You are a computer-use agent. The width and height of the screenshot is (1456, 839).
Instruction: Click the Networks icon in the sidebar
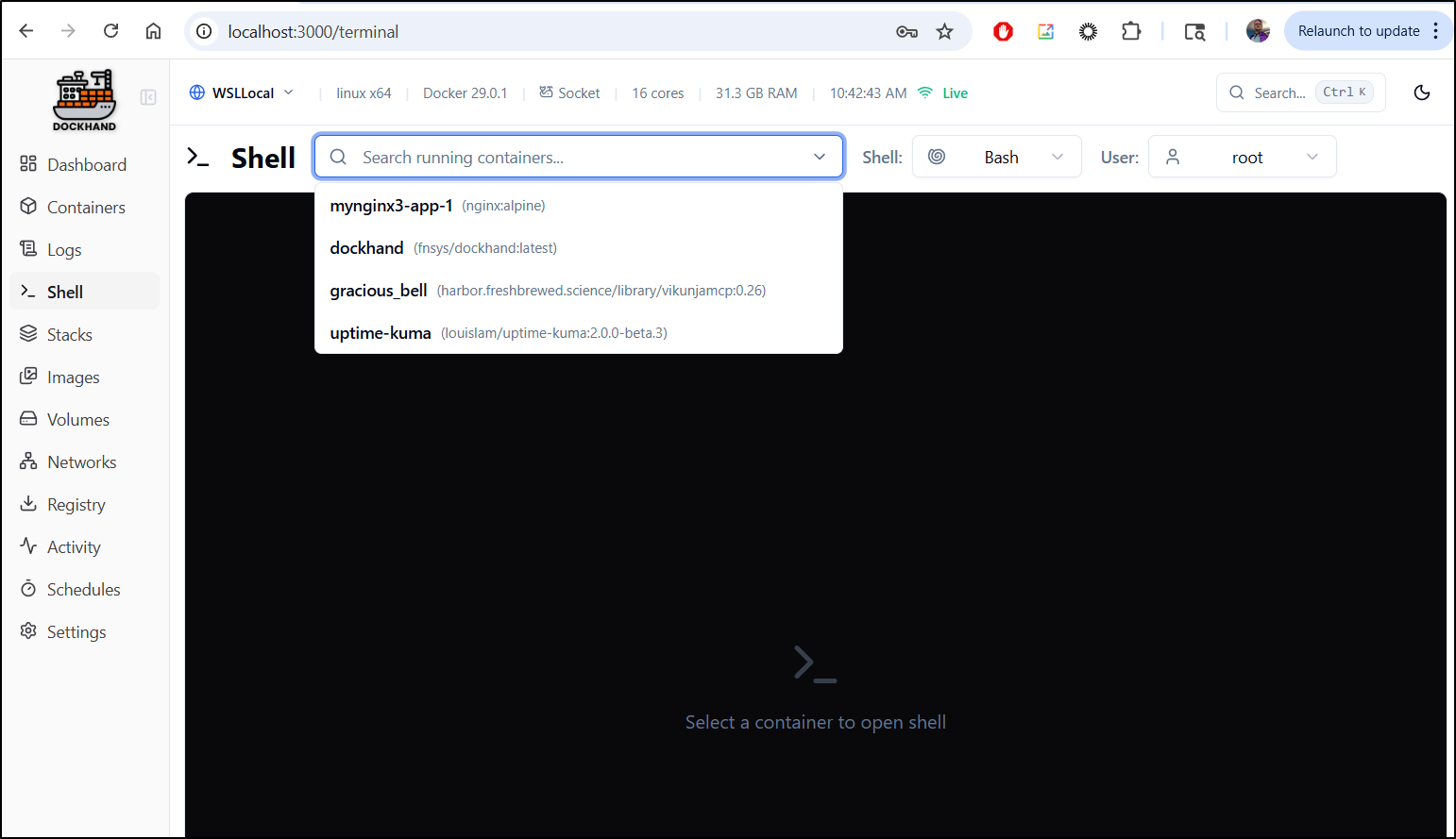(x=28, y=461)
